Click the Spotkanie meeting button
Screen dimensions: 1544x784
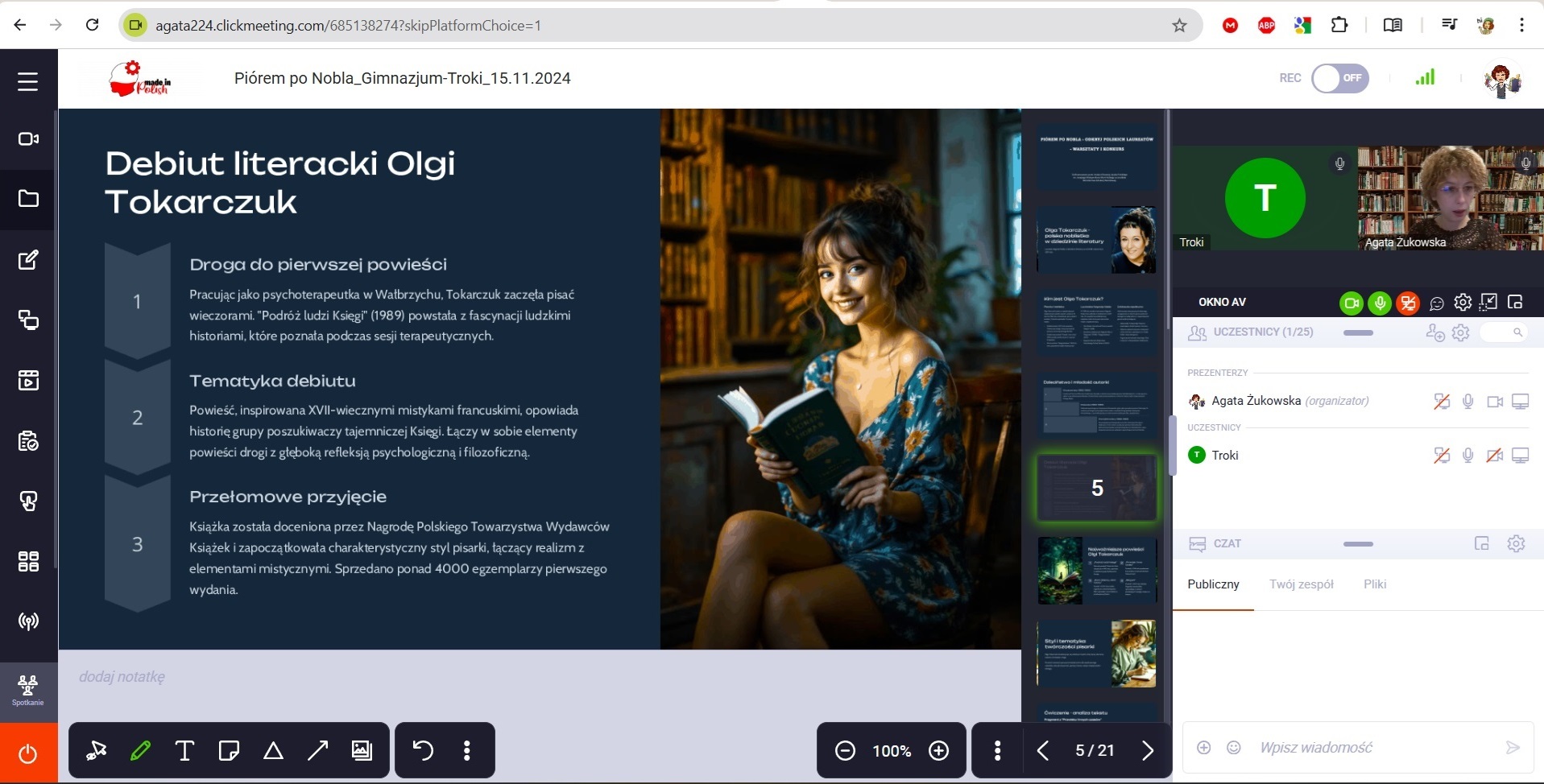pyautogui.click(x=28, y=691)
